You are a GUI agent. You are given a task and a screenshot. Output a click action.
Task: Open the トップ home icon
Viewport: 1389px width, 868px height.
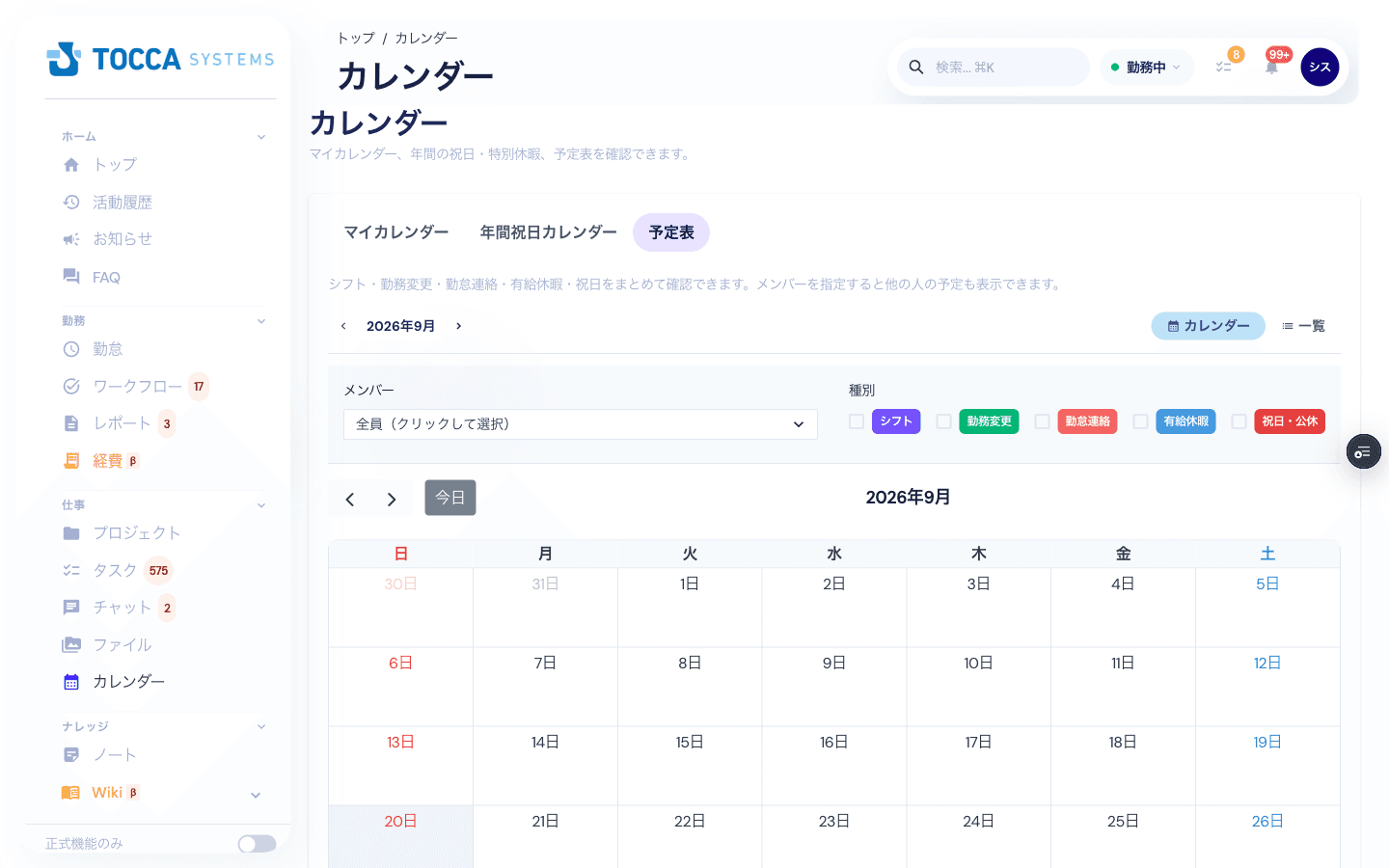pos(71,165)
